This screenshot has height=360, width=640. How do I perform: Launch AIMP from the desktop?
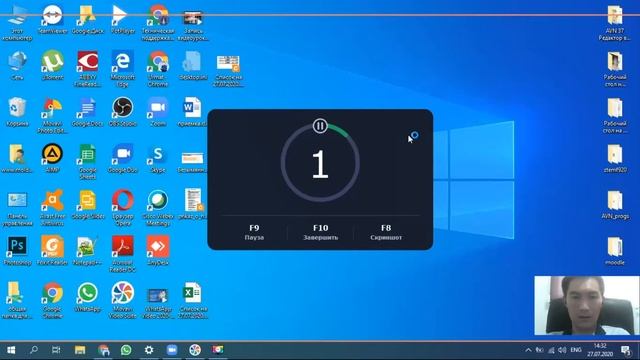[x=52, y=158]
